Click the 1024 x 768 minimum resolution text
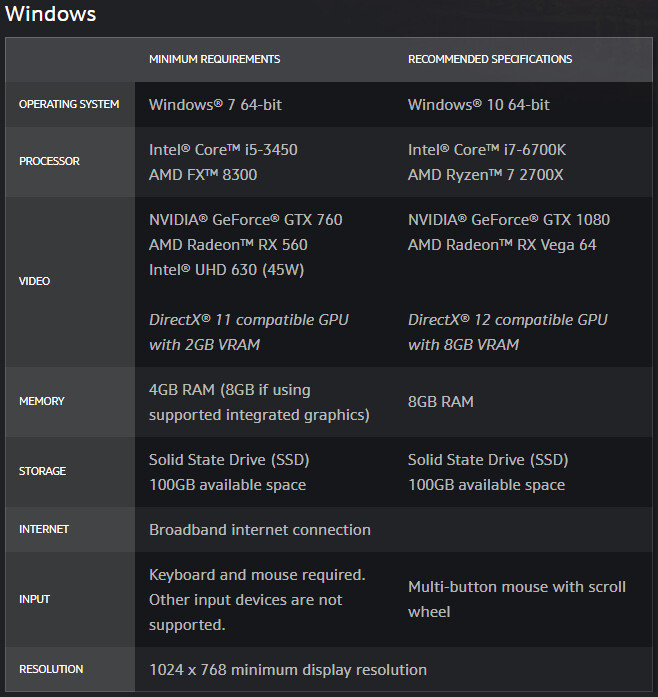 coord(288,669)
